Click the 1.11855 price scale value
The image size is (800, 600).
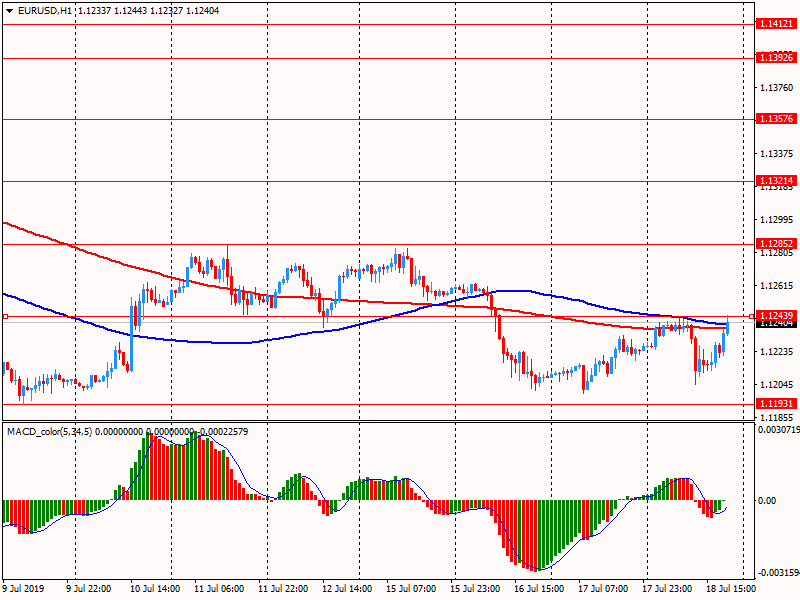(777, 417)
